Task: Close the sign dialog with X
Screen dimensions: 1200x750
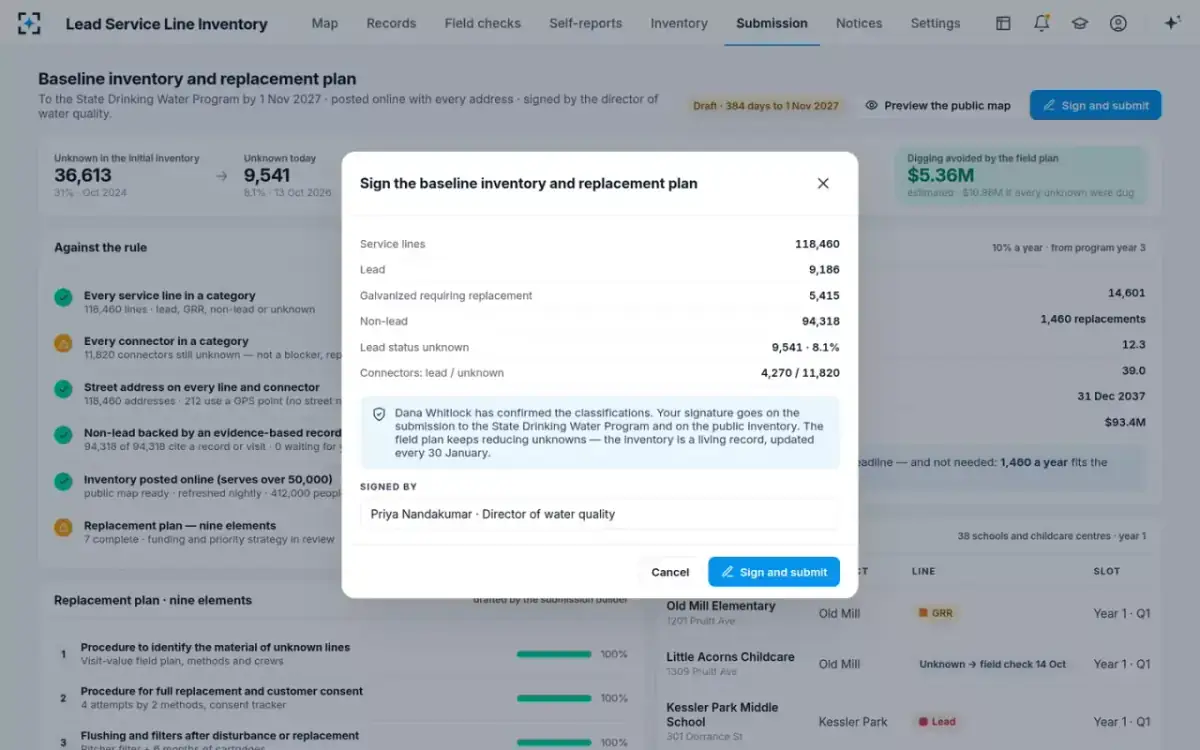Action: (823, 183)
